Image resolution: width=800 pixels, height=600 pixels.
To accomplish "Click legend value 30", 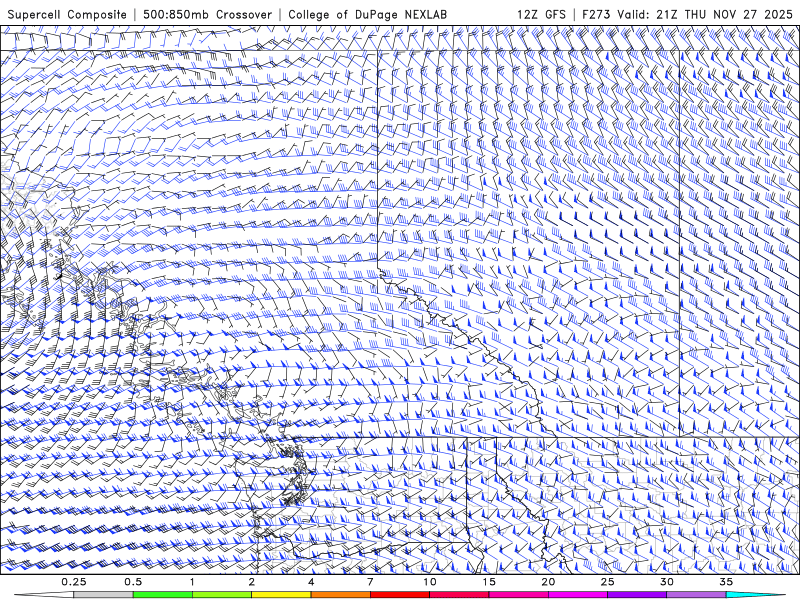I will pos(666,582).
